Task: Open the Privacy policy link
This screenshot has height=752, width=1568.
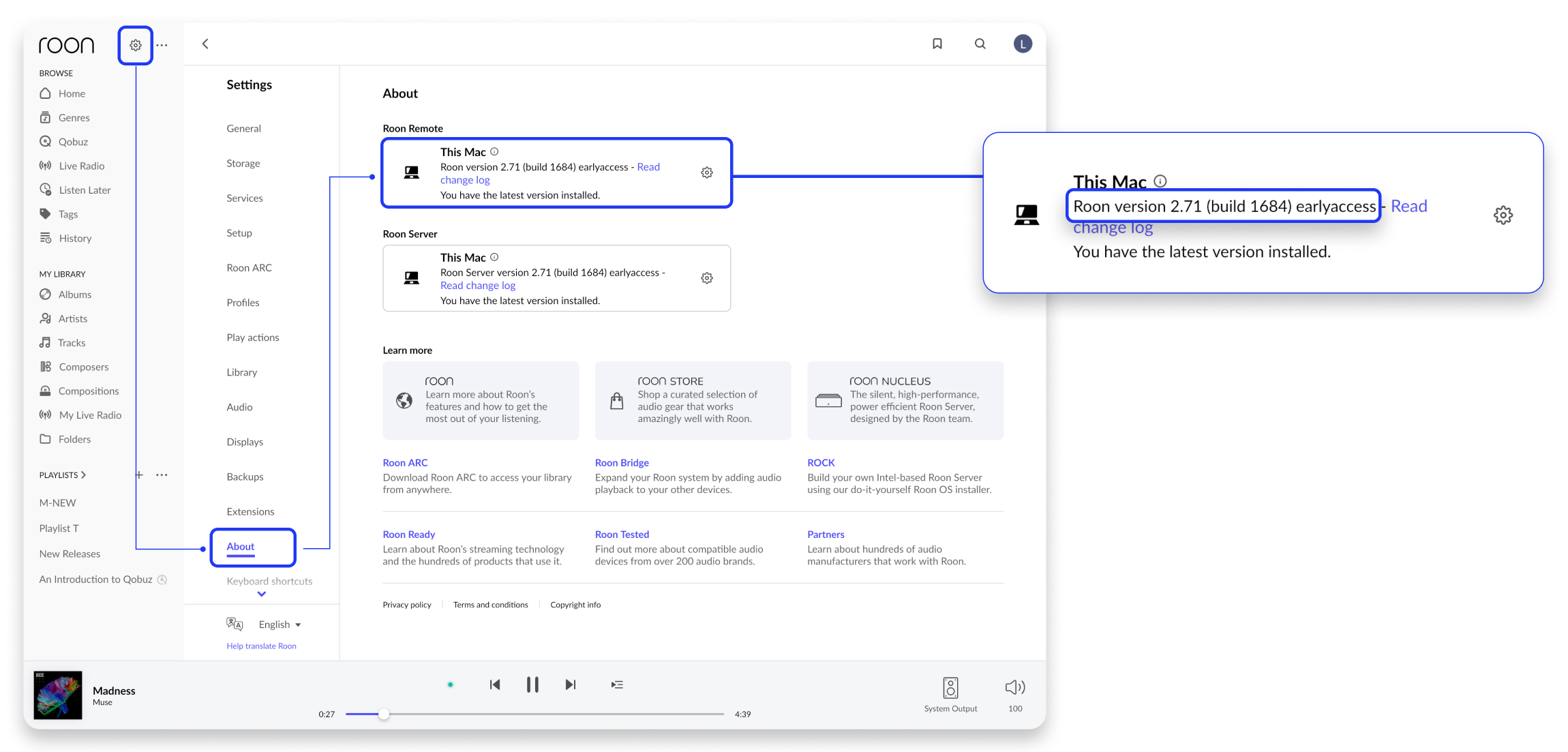Action: click(x=407, y=605)
